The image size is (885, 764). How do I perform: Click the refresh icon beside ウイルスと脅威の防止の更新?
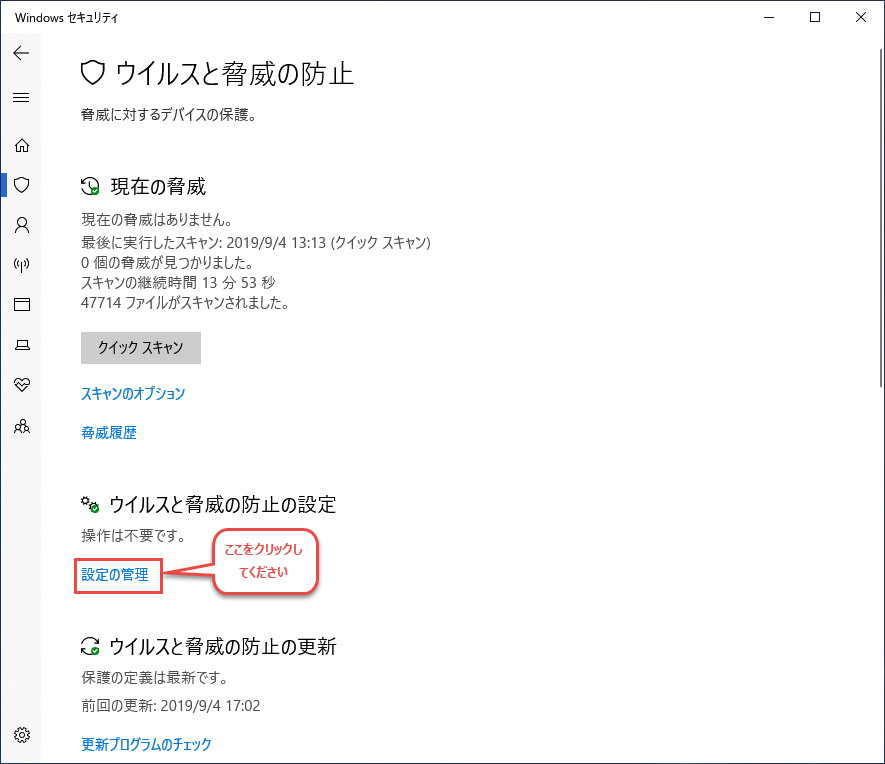tap(90, 647)
